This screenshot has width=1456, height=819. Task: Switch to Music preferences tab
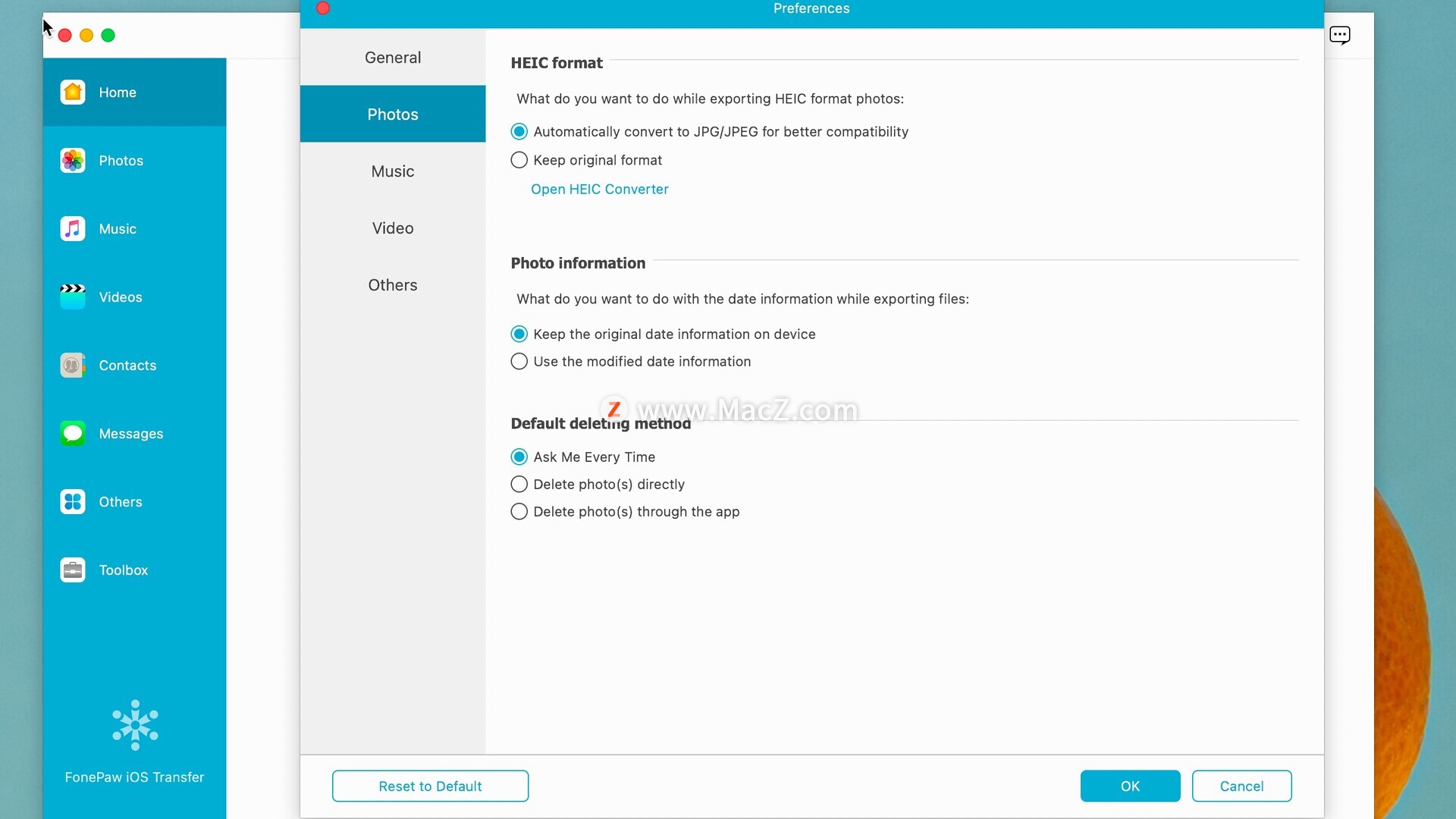(393, 171)
